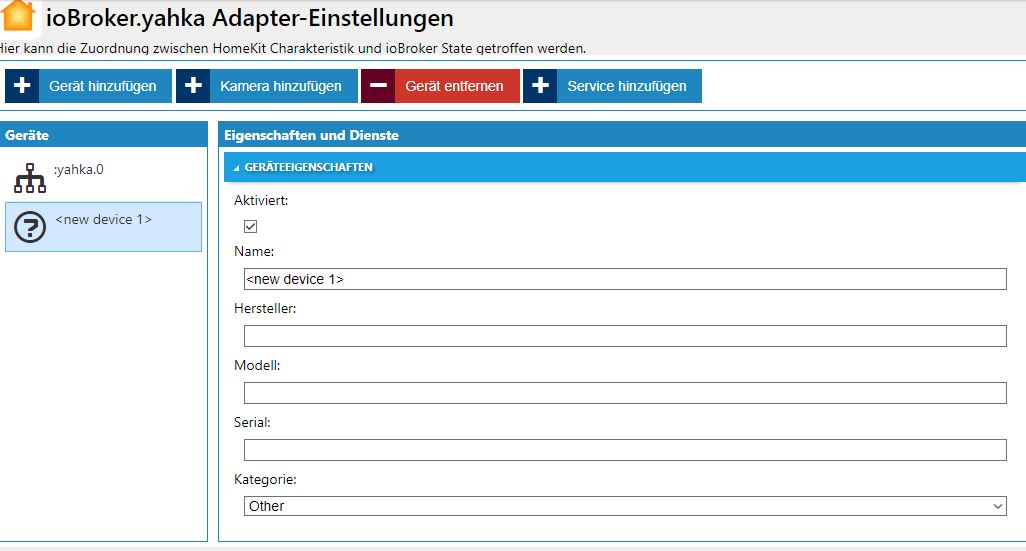
Task: Click the Eigenschaften und Dienste header
Action: 622,135
